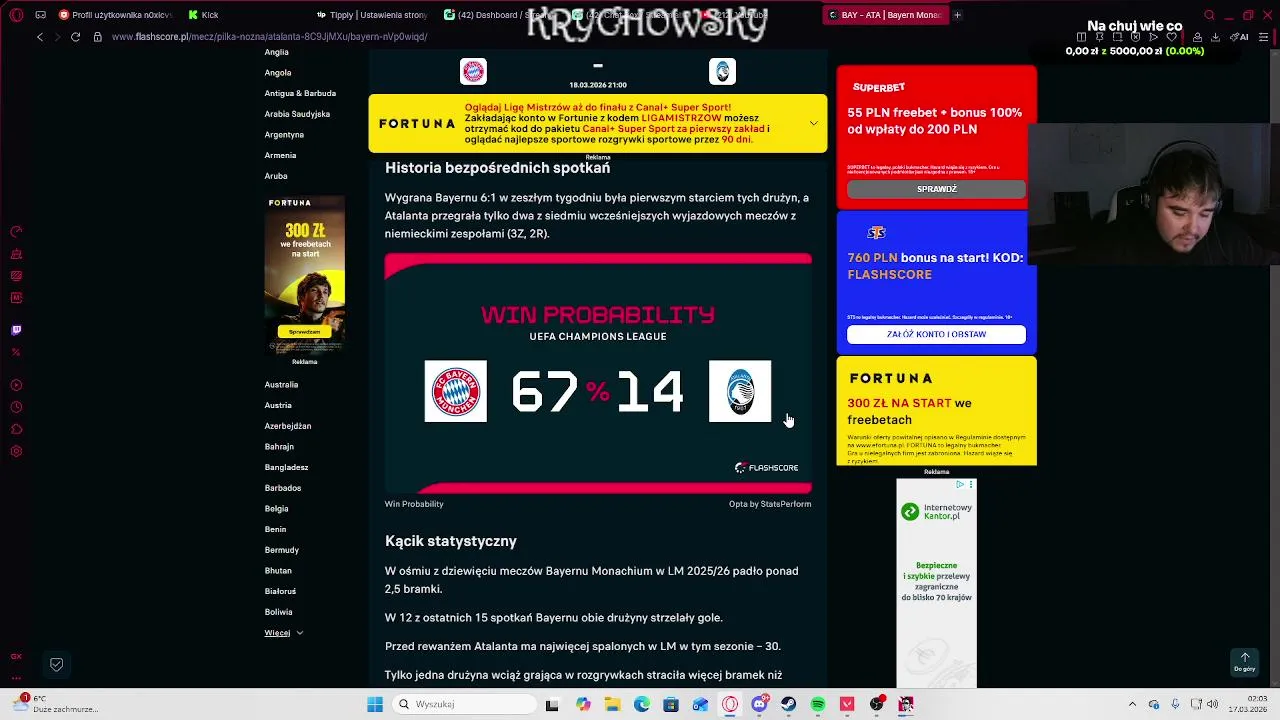The width and height of the screenshot is (1280, 720).
Task: Go back with the browser back arrow
Action: pos(40,37)
